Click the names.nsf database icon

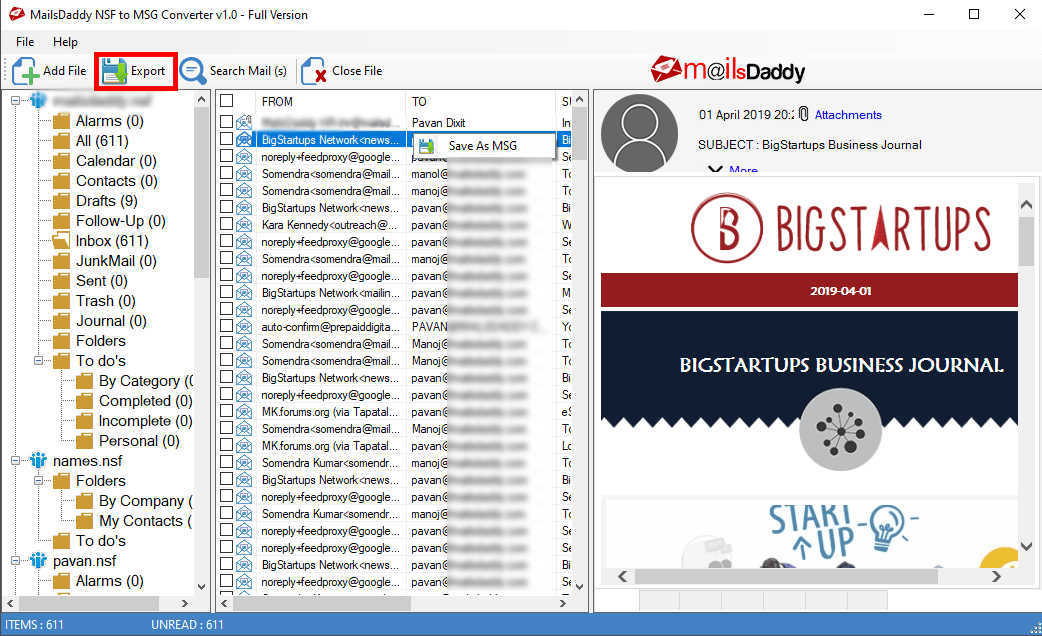[x=39, y=461]
